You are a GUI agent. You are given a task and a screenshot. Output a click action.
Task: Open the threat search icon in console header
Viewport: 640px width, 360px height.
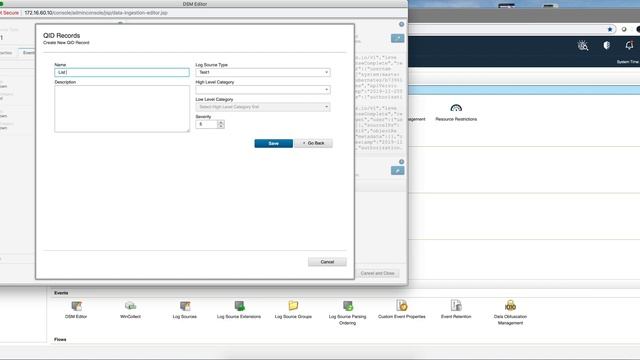[583, 46]
